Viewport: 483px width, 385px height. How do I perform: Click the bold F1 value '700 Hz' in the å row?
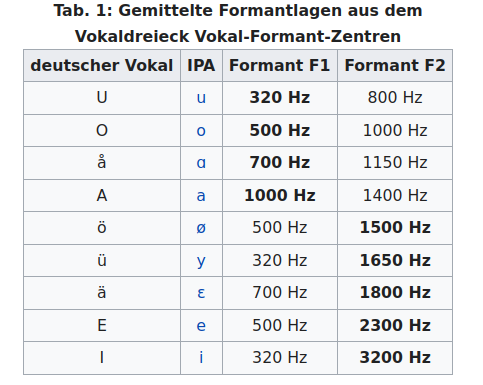click(x=280, y=163)
